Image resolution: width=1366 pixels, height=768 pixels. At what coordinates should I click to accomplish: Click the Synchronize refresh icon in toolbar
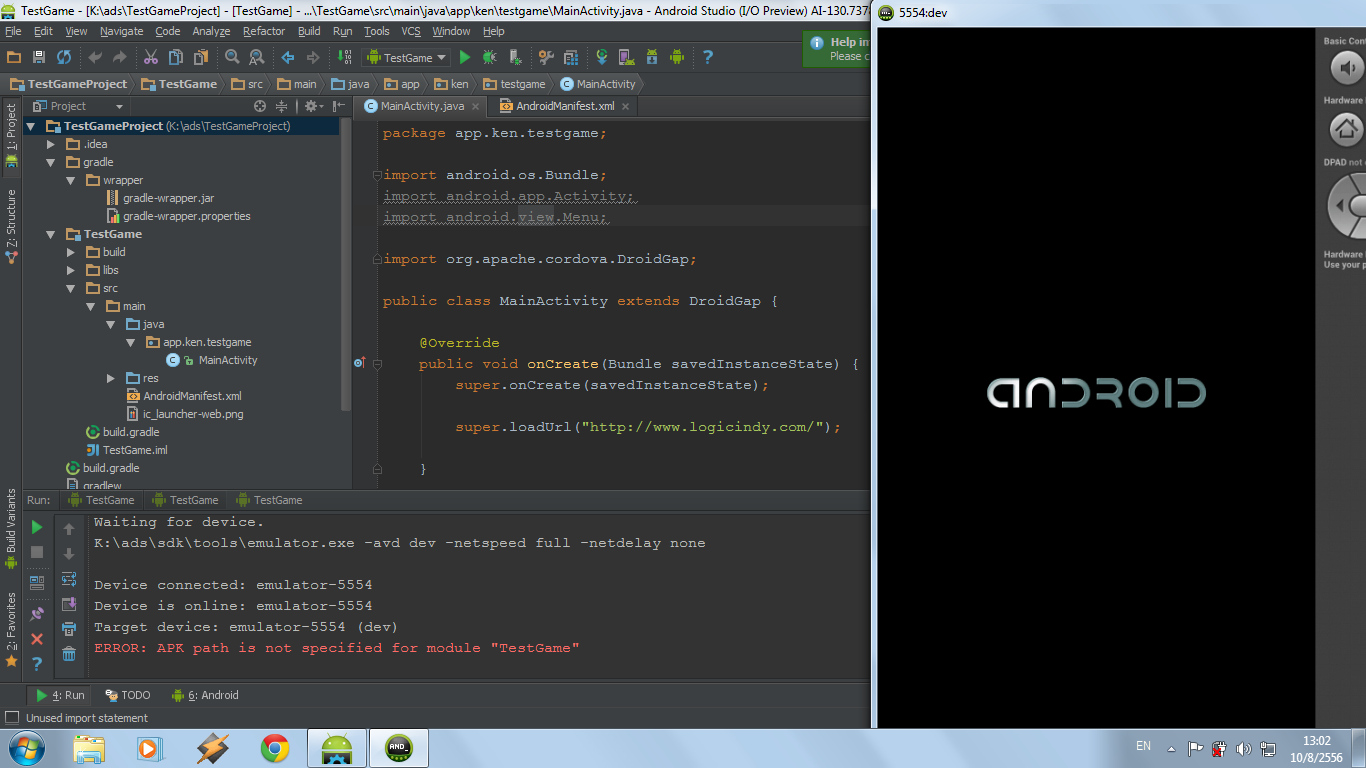coord(64,57)
